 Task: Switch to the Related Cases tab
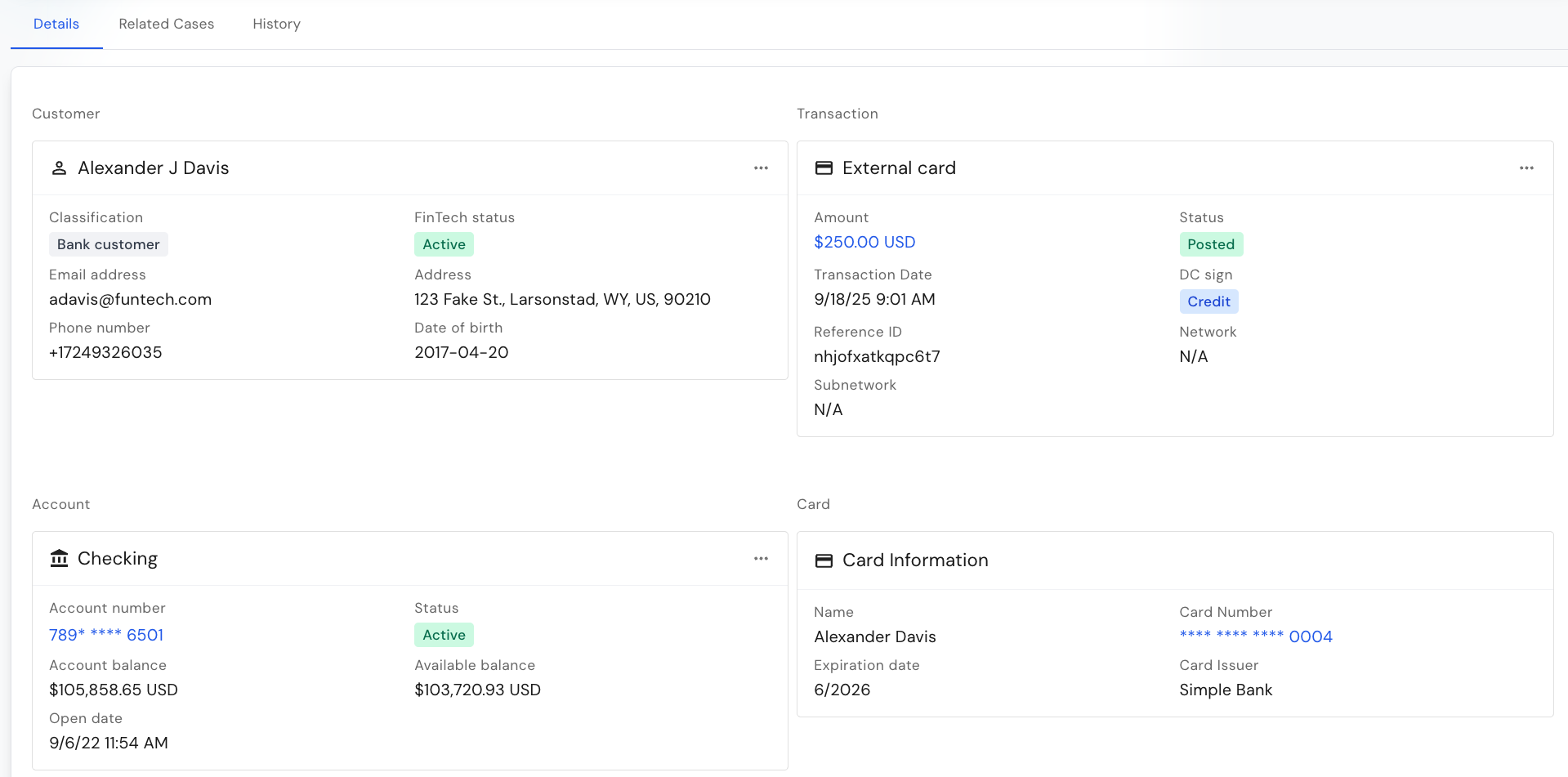pos(166,25)
